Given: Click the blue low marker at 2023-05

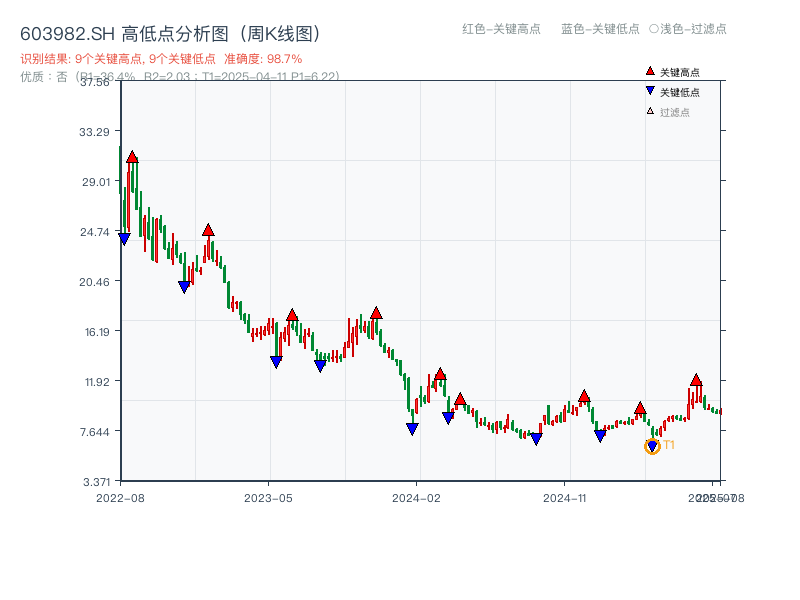Looking at the screenshot, I should click(x=276, y=362).
